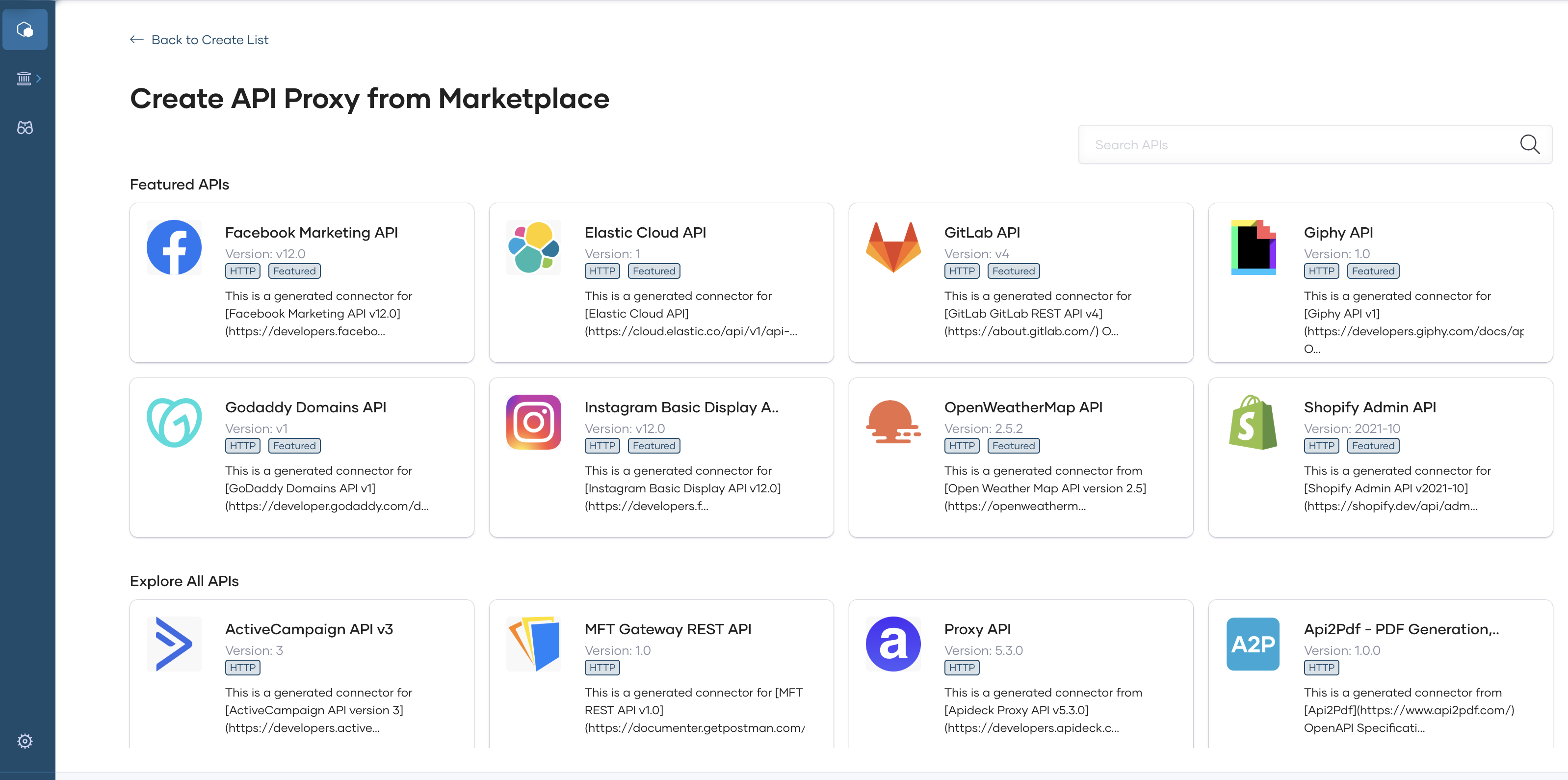The height and width of the screenshot is (780, 1568).
Task: Open Godaddy Domains API title
Action: coord(306,407)
